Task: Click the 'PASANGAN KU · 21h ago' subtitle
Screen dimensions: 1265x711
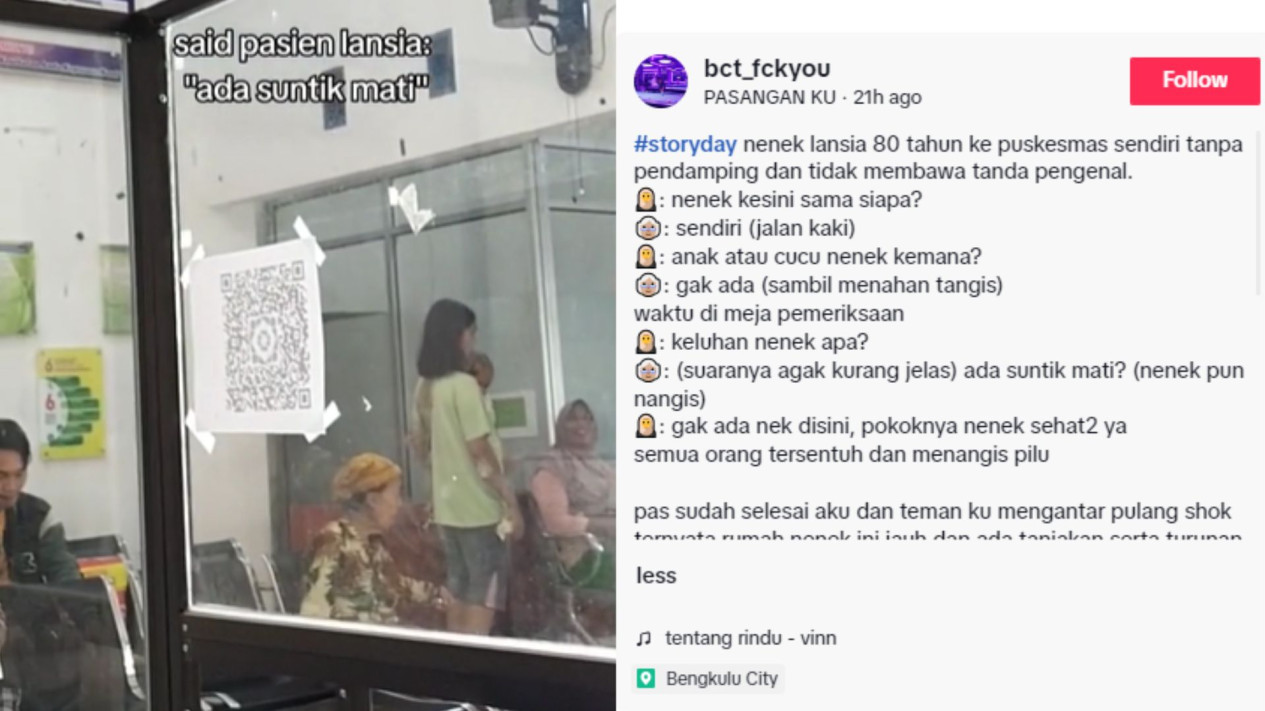Action: pyautogui.click(x=812, y=97)
